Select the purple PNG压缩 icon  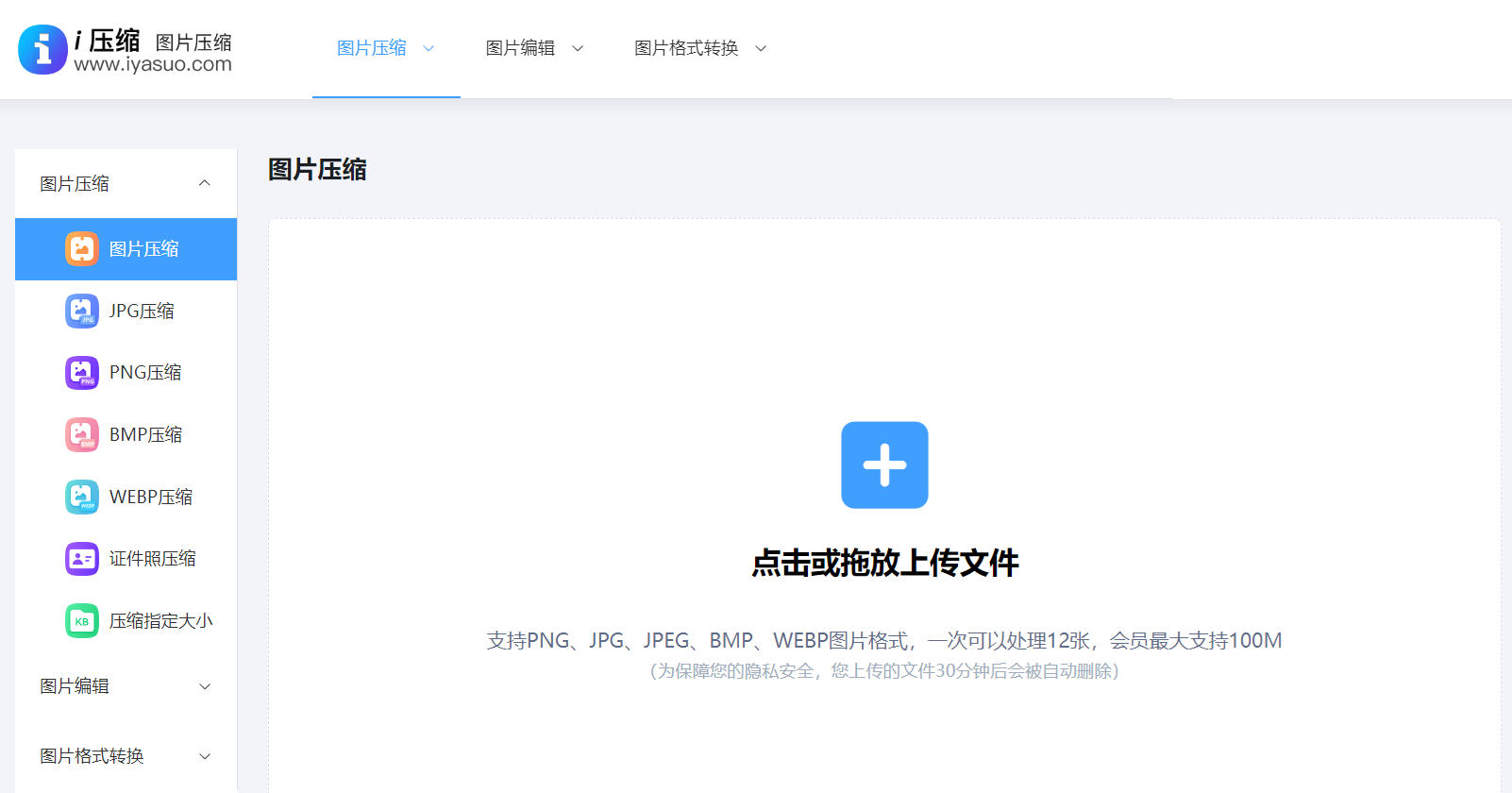point(82,373)
